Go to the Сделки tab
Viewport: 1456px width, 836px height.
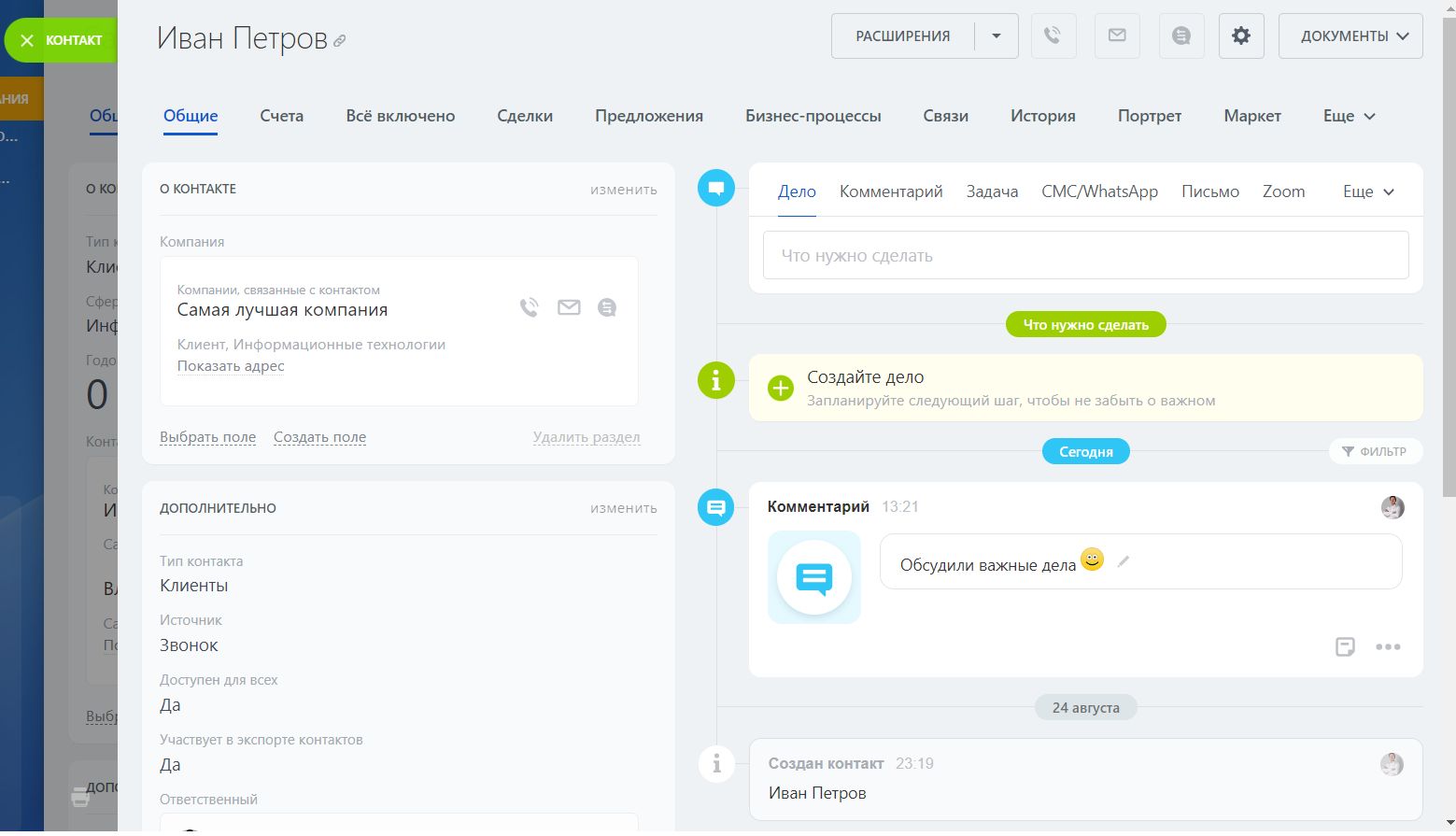coord(525,116)
